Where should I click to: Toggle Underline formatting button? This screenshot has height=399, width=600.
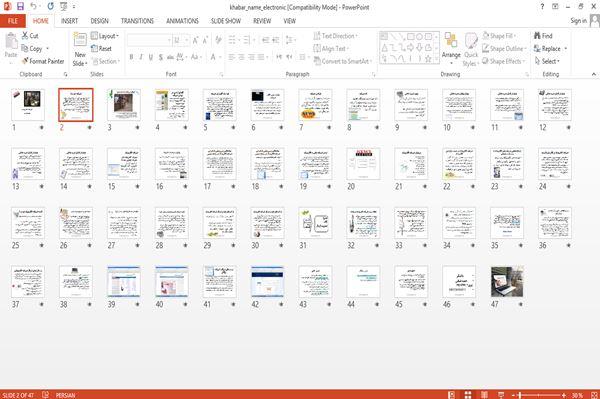pos(150,57)
